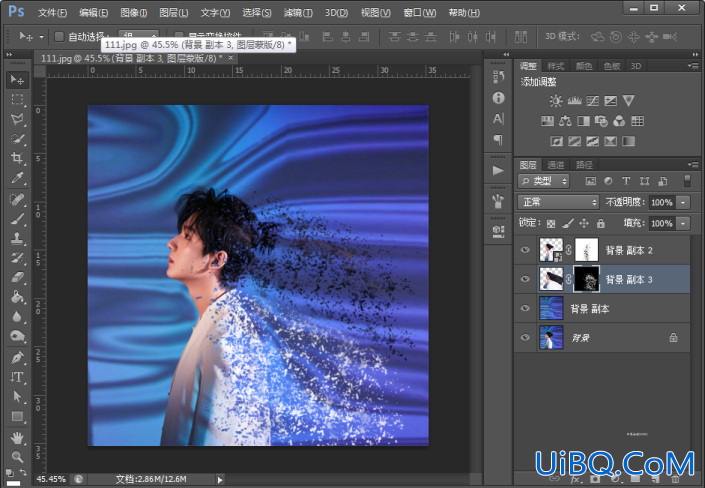Open the blend mode 正常 dropdown
This screenshot has height=488, width=705.
click(559, 202)
